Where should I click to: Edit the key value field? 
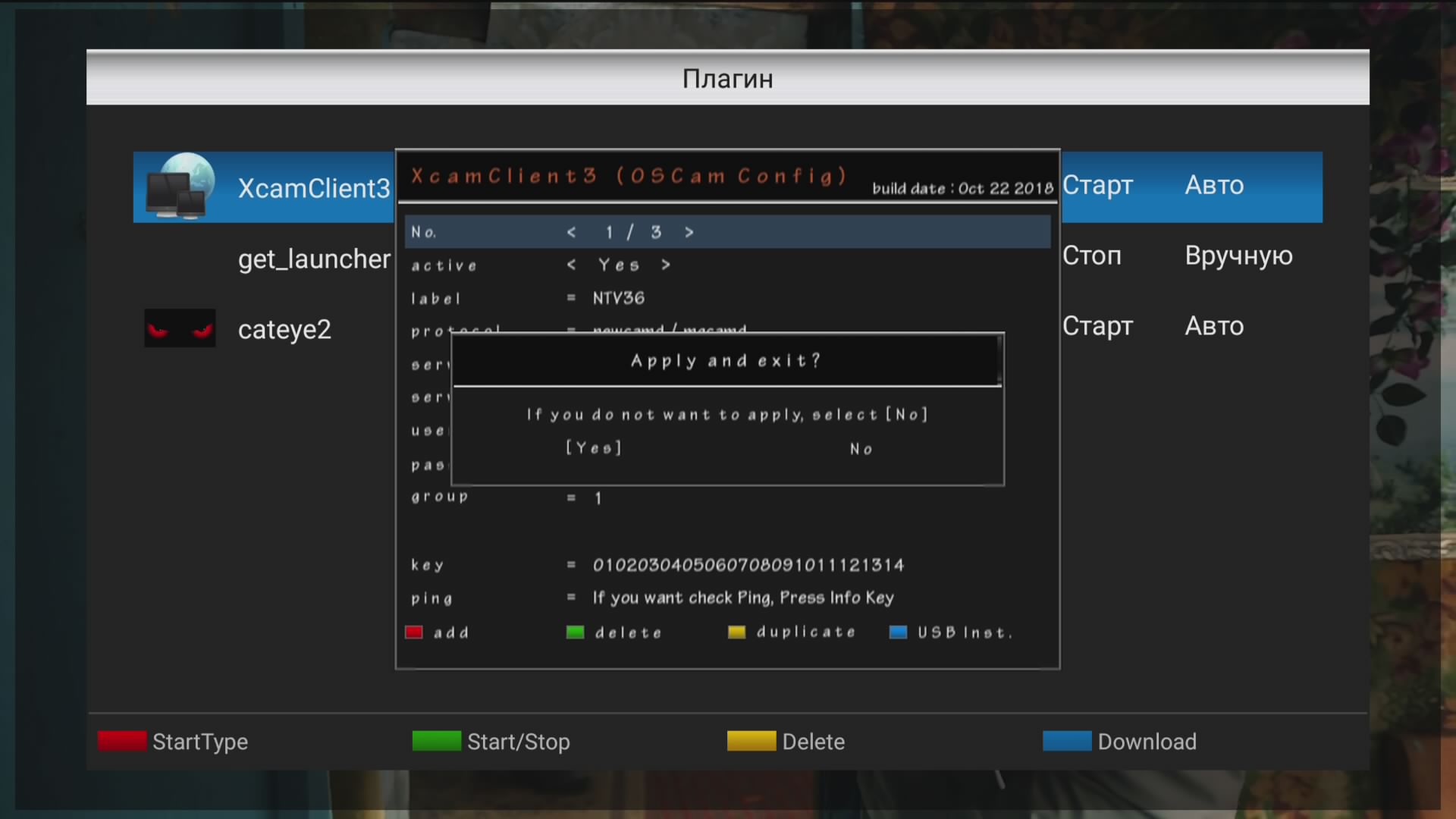pos(748,565)
